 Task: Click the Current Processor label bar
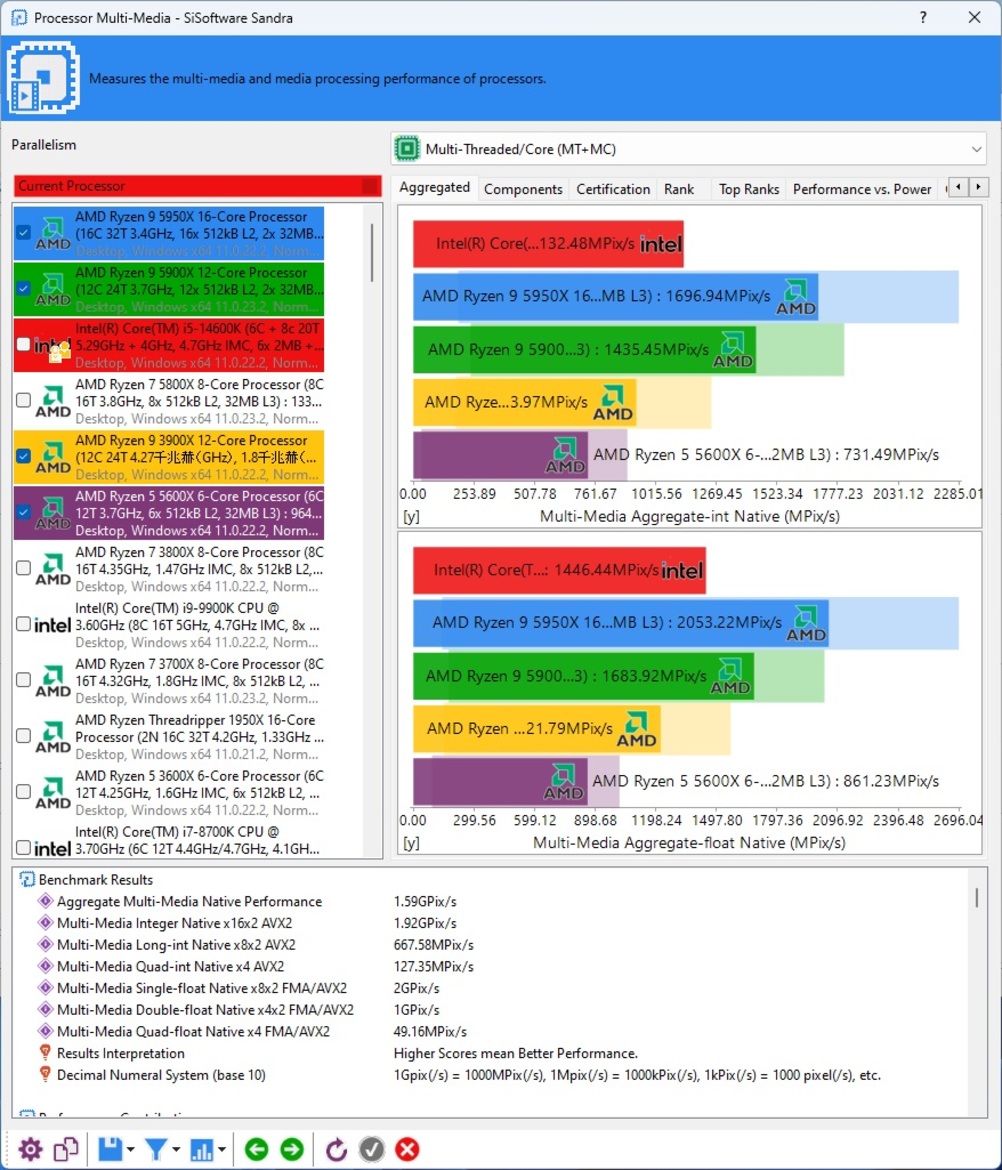pyautogui.click(x=197, y=186)
